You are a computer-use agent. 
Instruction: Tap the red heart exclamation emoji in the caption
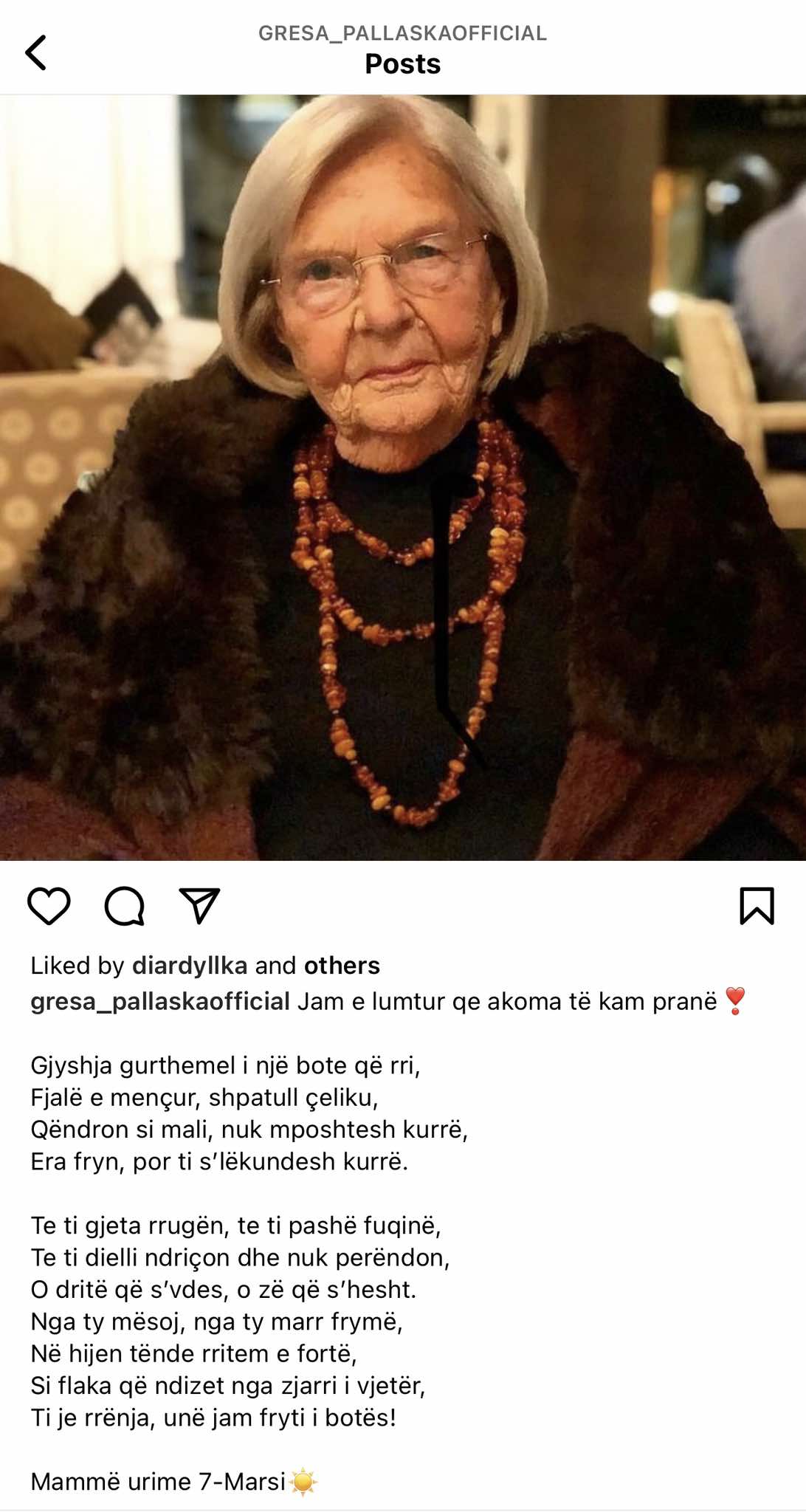pyautogui.click(x=735, y=1001)
